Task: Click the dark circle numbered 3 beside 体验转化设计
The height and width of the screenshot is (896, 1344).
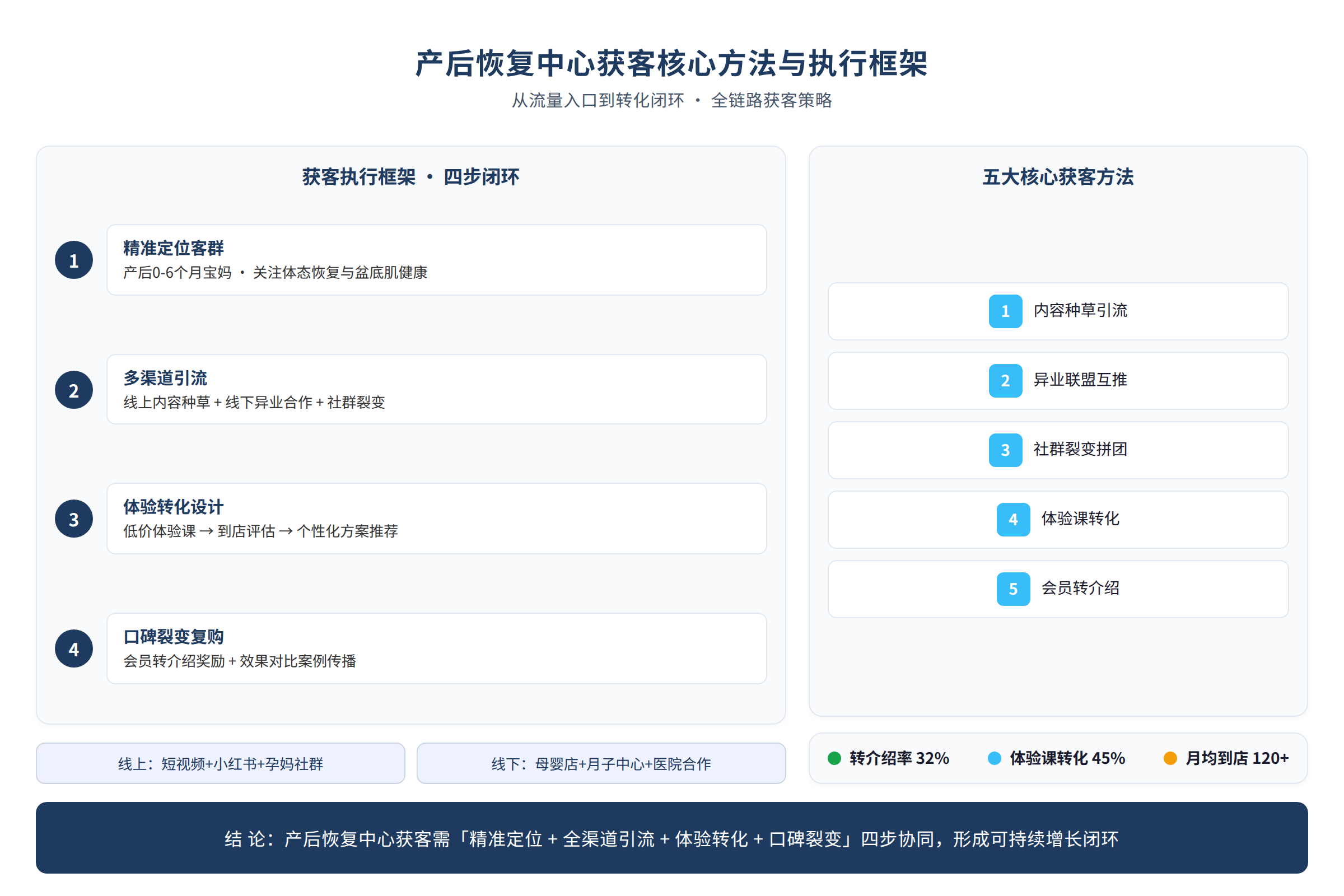Action: [x=74, y=519]
